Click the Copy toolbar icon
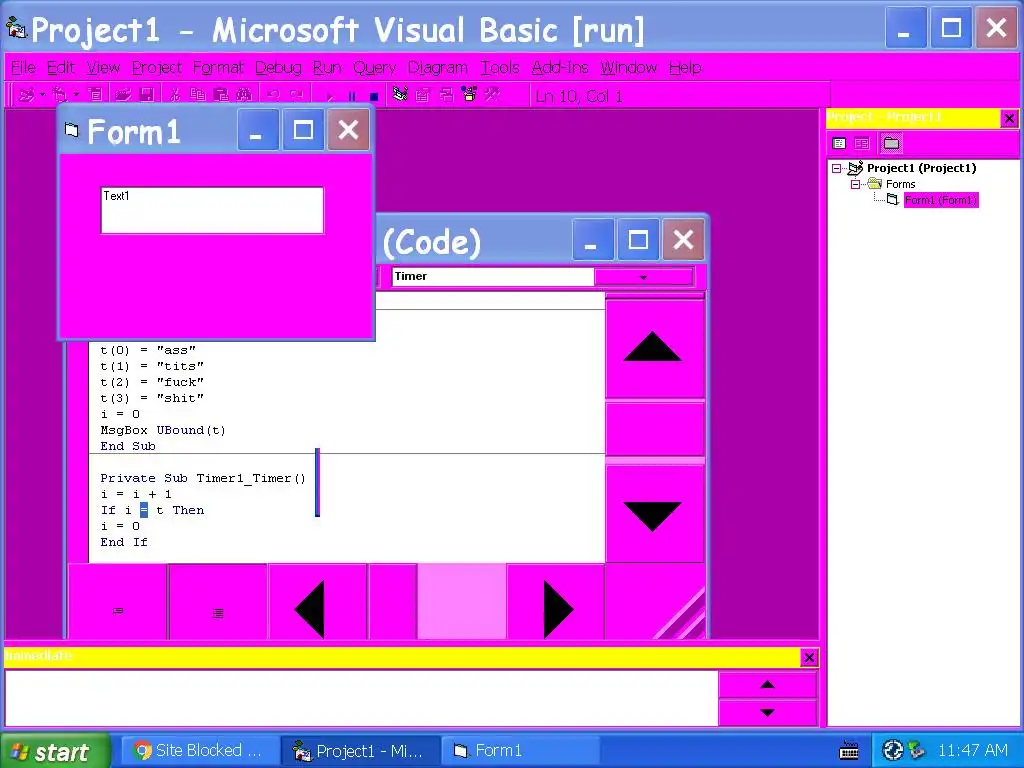1024x768 pixels. (197, 95)
